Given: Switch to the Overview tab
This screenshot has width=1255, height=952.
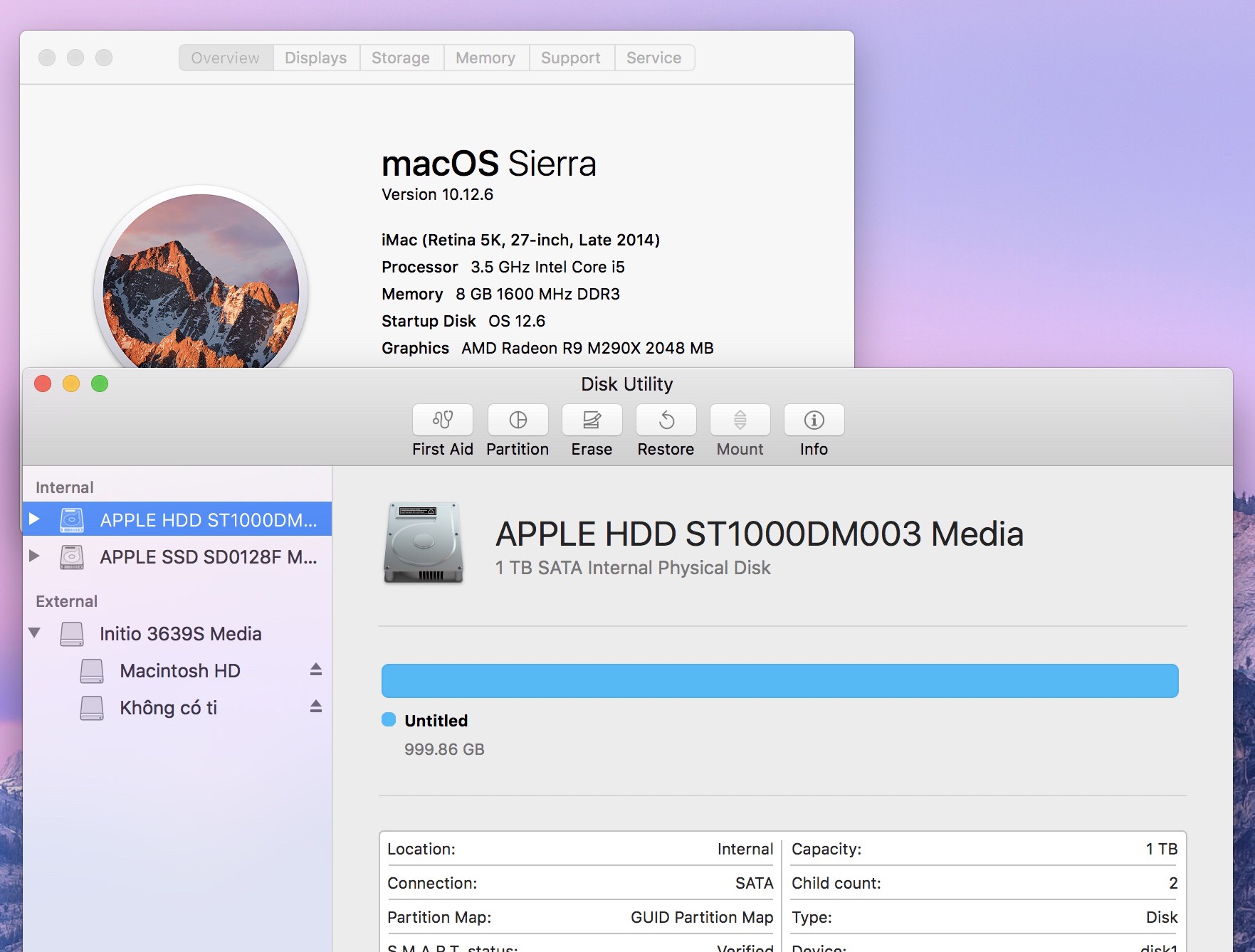Looking at the screenshot, I should click(226, 58).
